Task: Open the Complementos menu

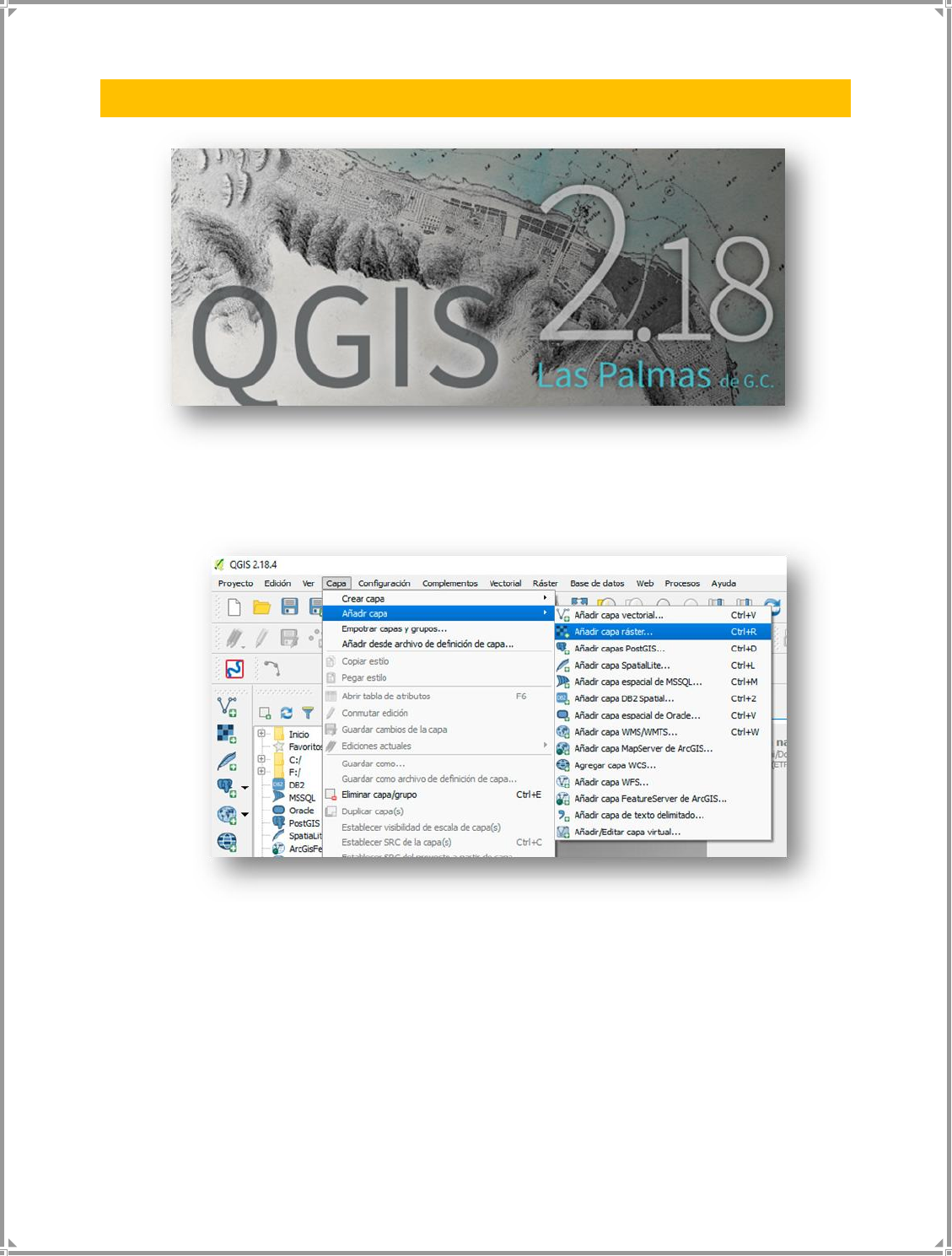Action: click(450, 584)
